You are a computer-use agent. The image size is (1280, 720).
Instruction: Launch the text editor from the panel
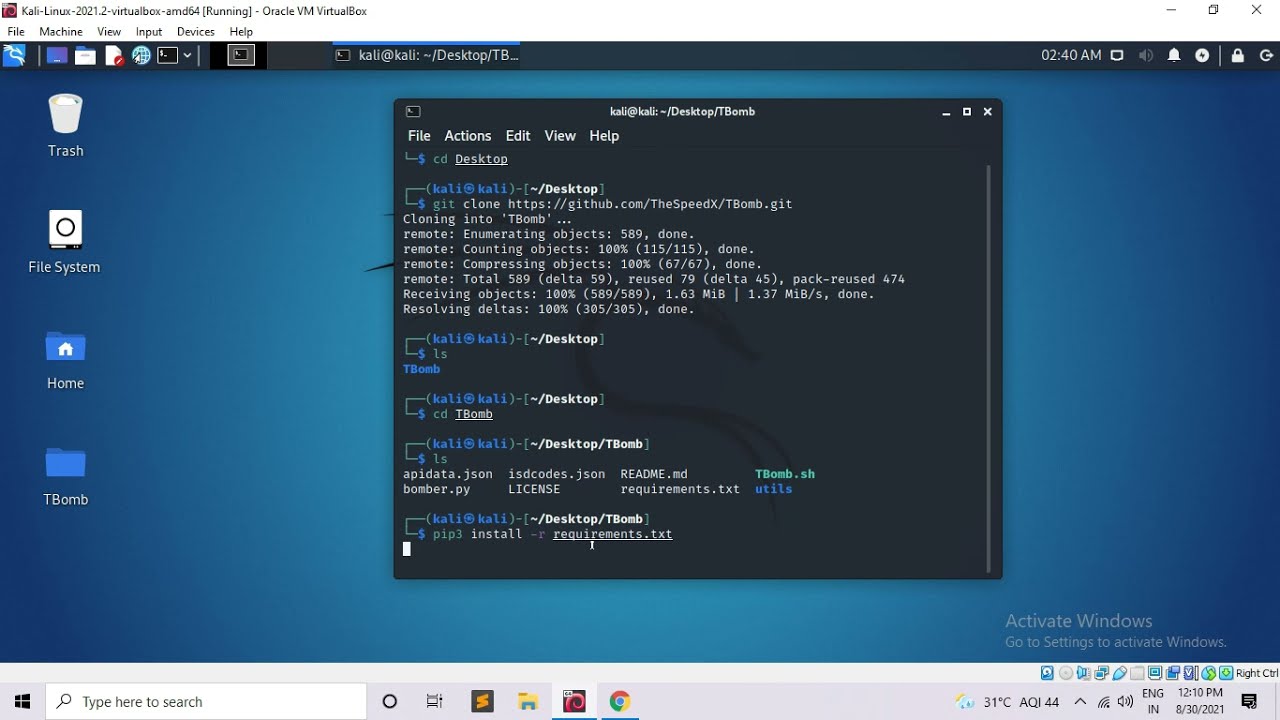tap(114, 56)
